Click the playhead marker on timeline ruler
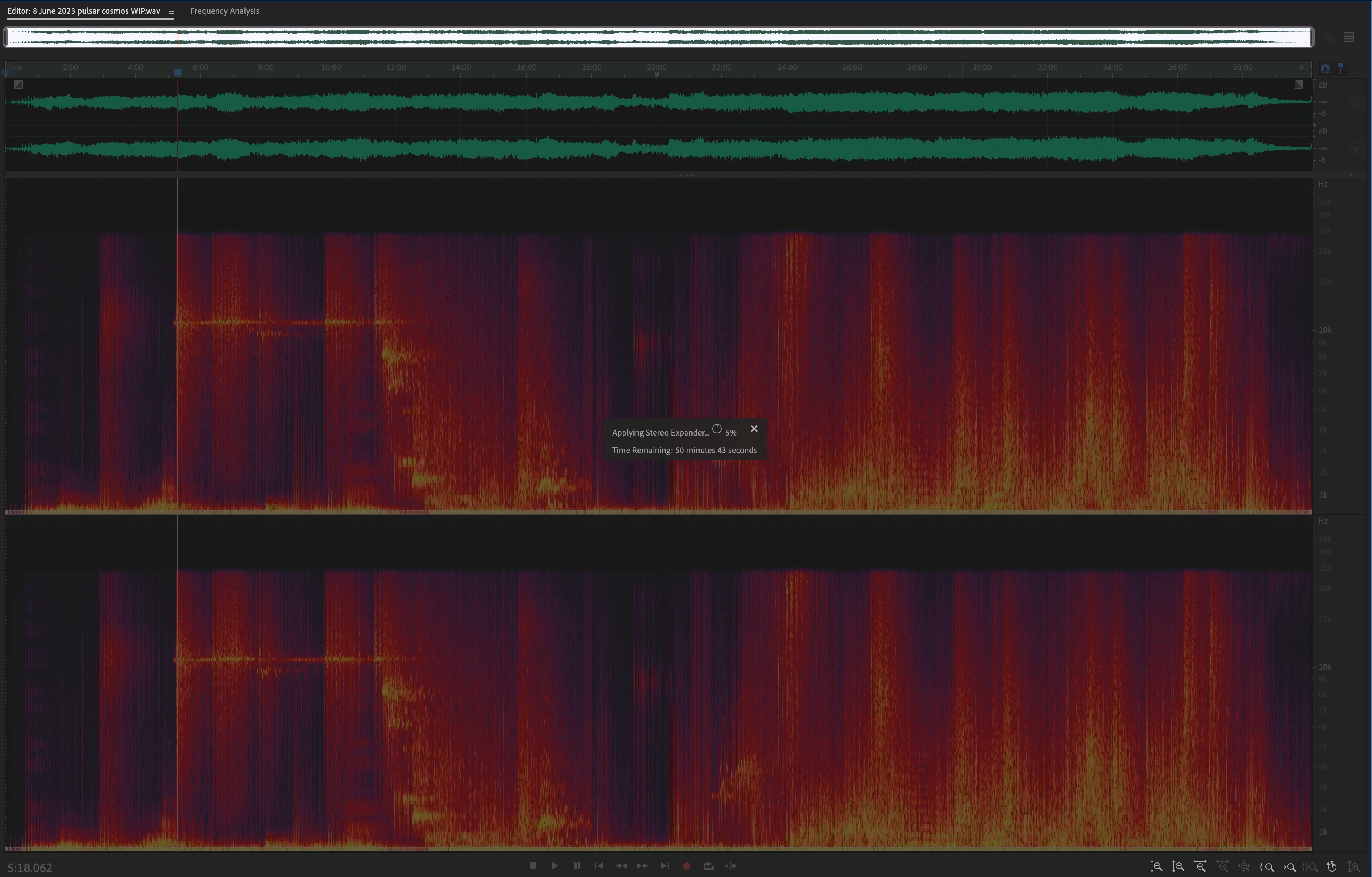This screenshot has width=1372, height=877. [x=178, y=73]
